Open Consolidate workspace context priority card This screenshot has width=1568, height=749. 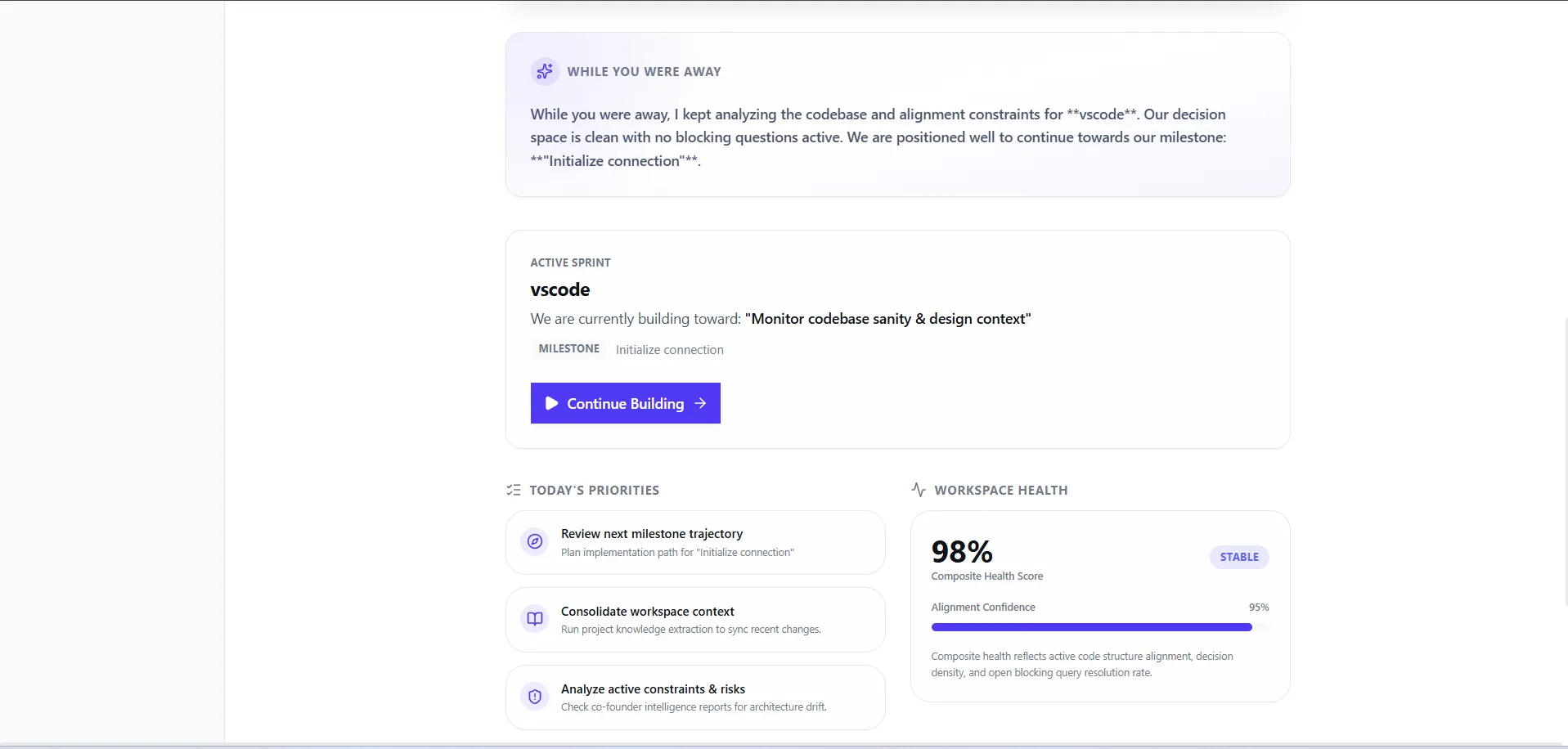695,620
